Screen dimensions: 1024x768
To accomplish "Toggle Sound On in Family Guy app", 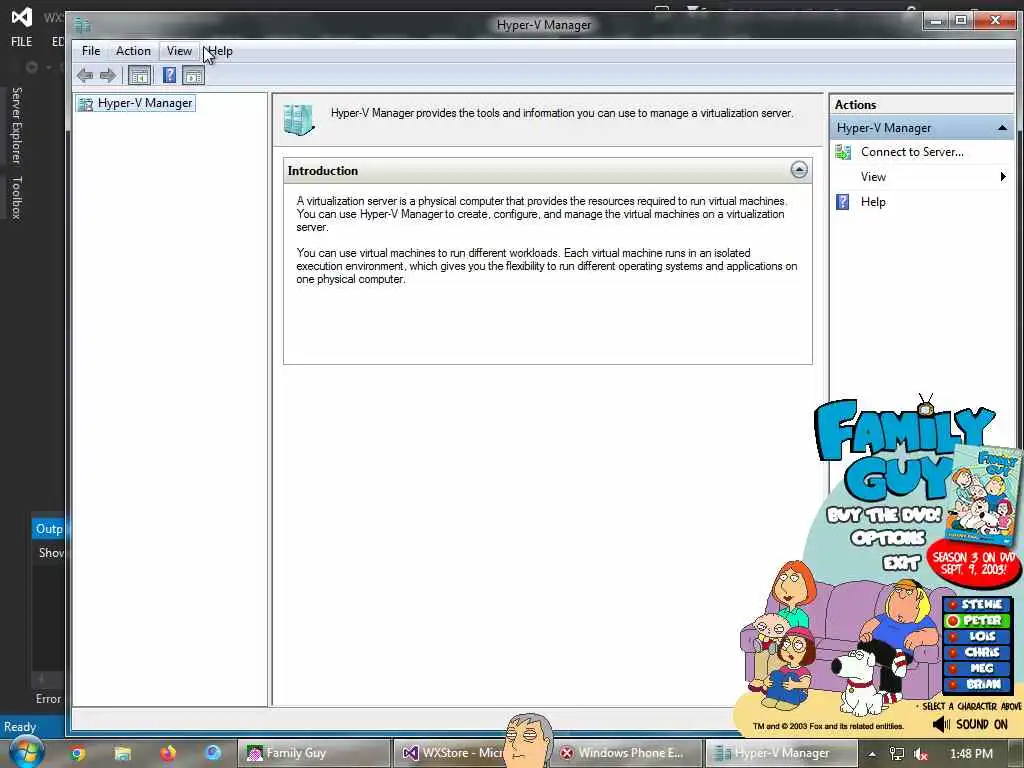I will (x=970, y=725).
